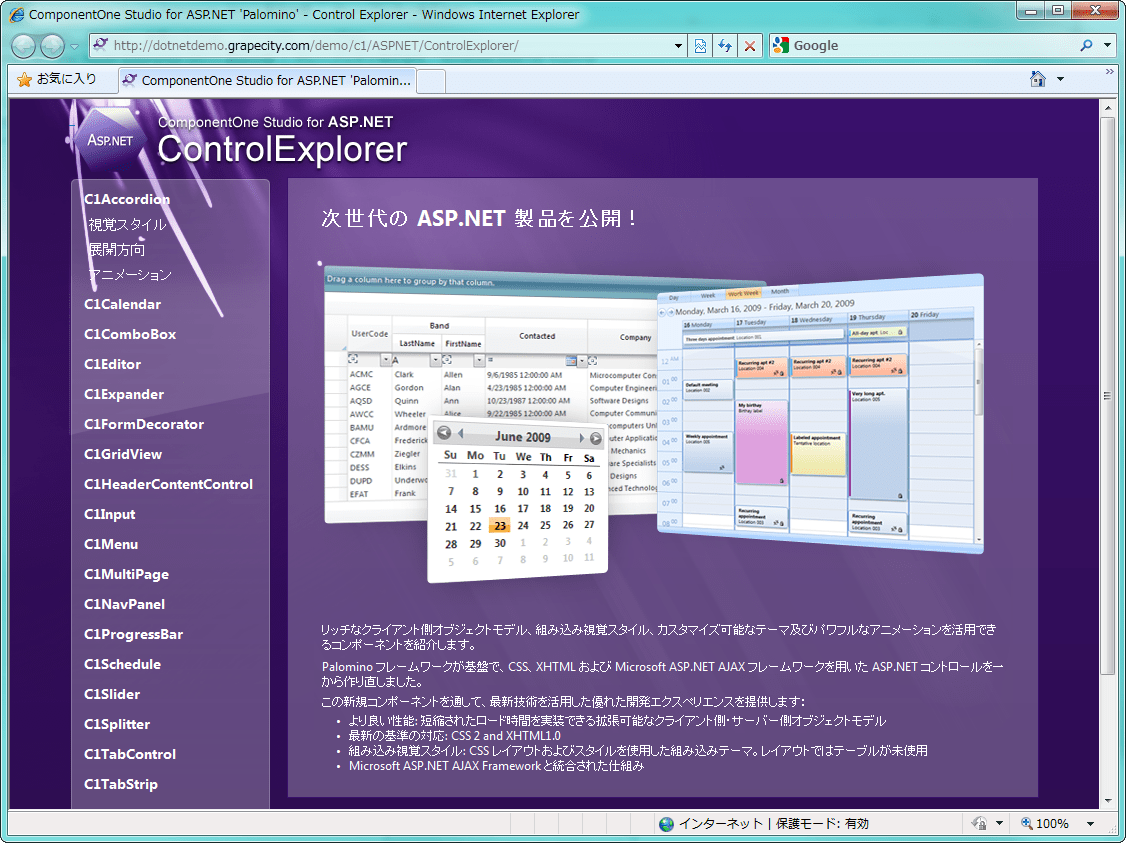Click the Home button icon
Image resolution: width=1126 pixels, height=843 pixels.
1040,78
